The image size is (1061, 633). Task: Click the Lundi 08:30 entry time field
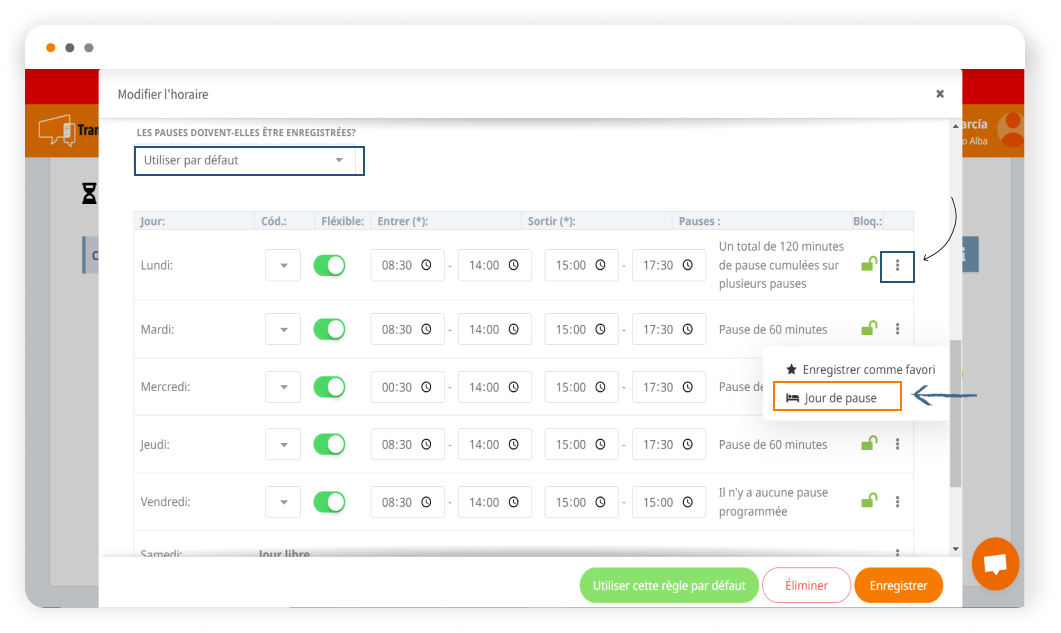407,266
